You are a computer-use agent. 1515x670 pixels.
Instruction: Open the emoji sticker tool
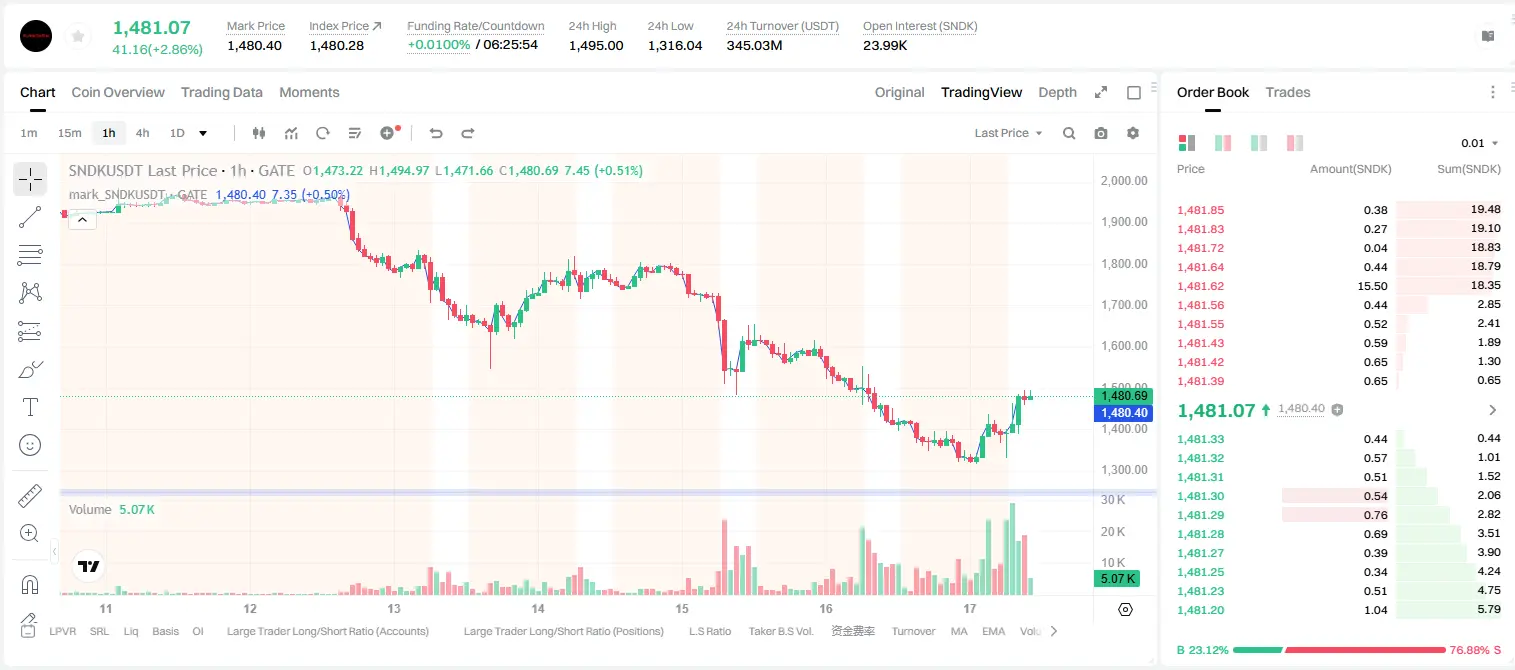pos(30,445)
